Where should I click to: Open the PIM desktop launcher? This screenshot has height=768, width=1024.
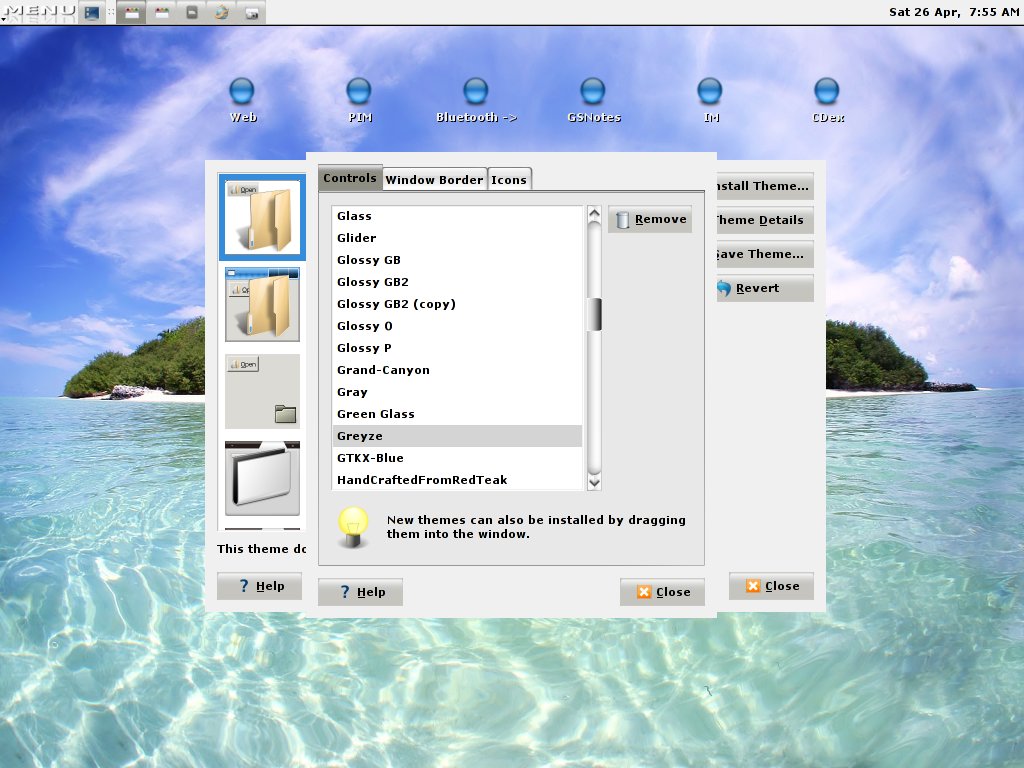359,100
